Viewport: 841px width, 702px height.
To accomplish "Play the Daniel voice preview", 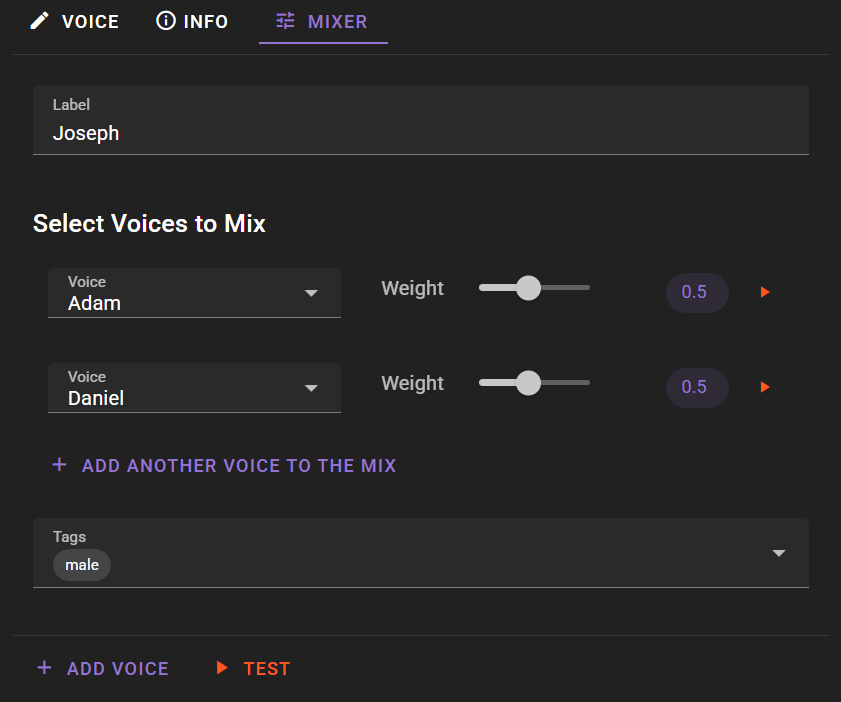I will tap(765, 387).
